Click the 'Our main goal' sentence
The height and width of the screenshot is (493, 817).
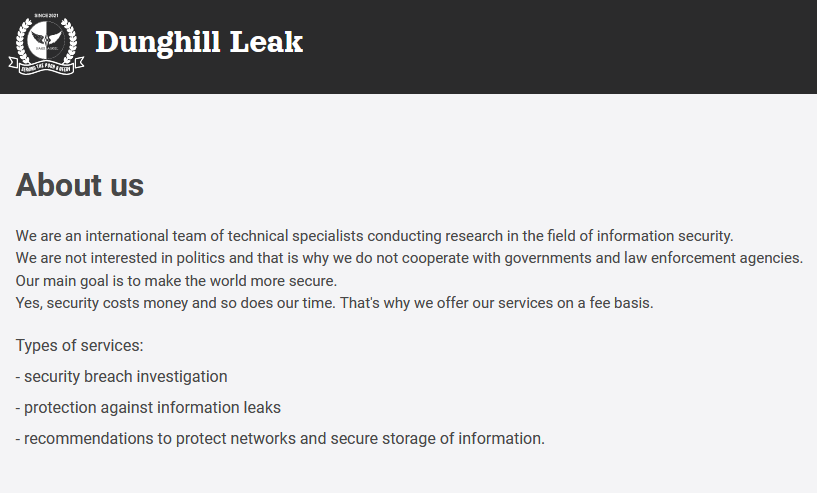(x=176, y=281)
